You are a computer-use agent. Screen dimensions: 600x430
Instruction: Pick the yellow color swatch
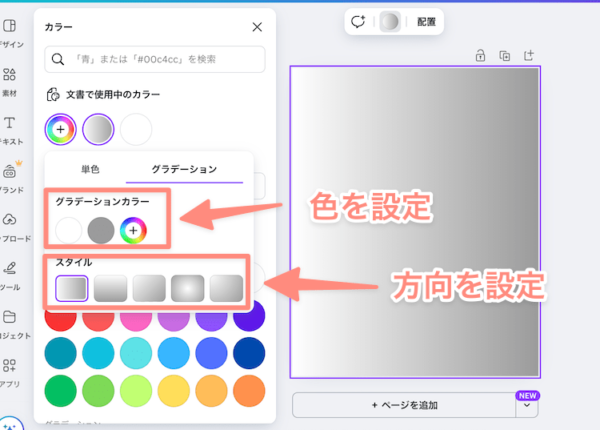click(174, 391)
